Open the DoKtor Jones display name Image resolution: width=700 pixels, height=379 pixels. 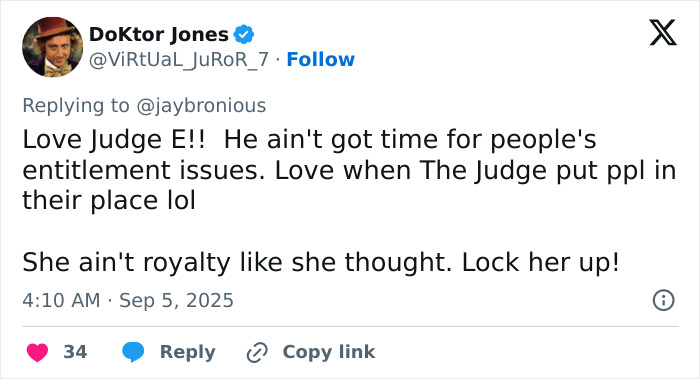159,34
